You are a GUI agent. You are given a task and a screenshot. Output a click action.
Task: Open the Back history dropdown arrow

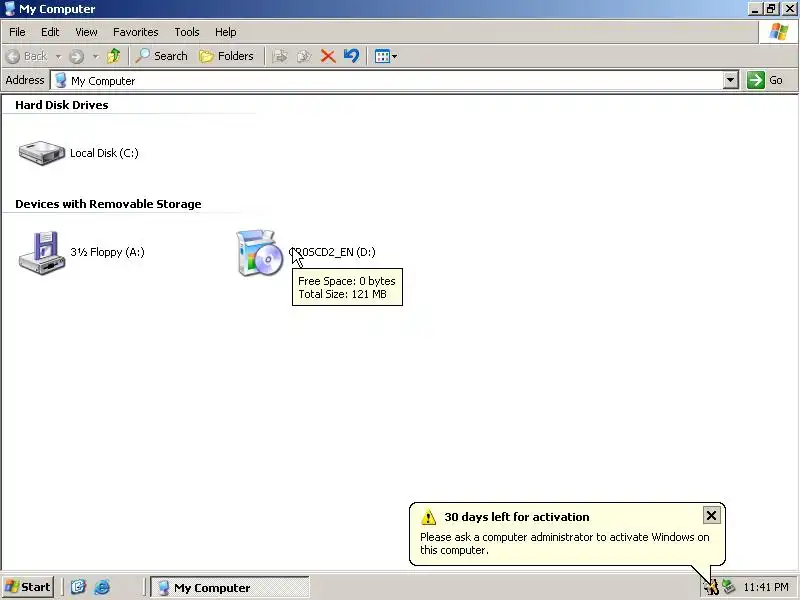pyautogui.click(x=58, y=56)
